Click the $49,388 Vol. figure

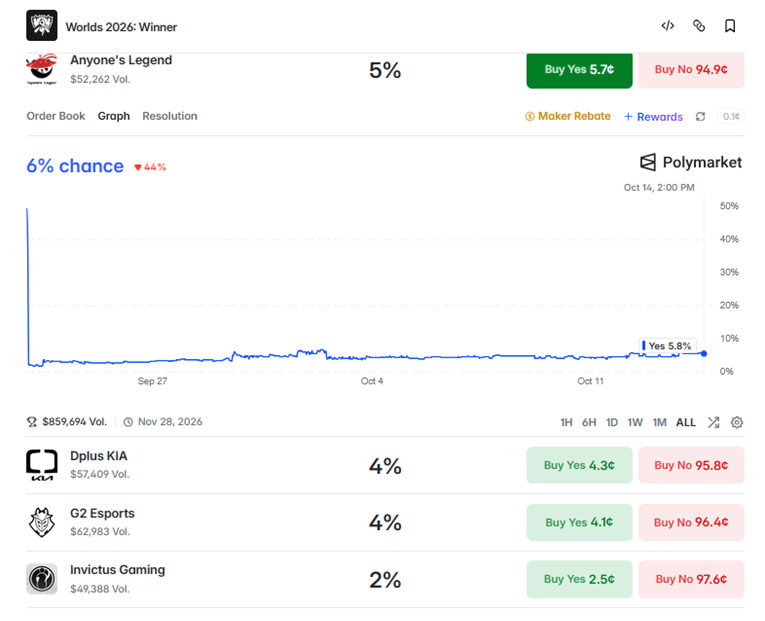(100, 589)
